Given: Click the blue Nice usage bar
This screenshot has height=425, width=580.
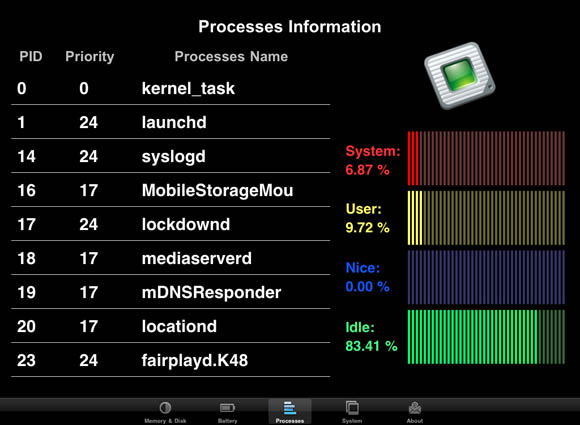Looking at the screenshot, I should coord(486,277).
